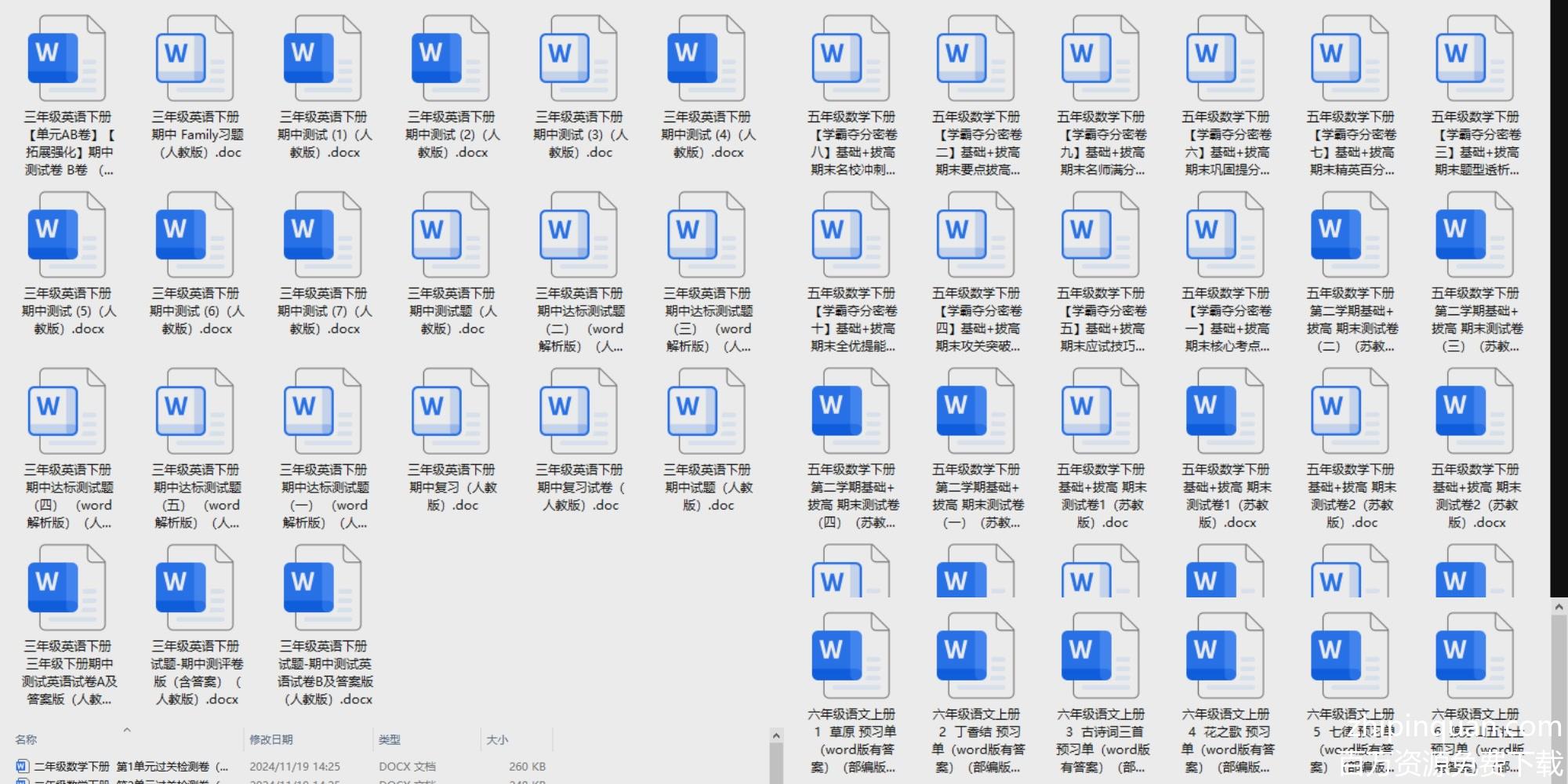Click the 类型 column header
Image resolution: width=1568 pixels, height=784 pixels.
click(x=390, y=739)
